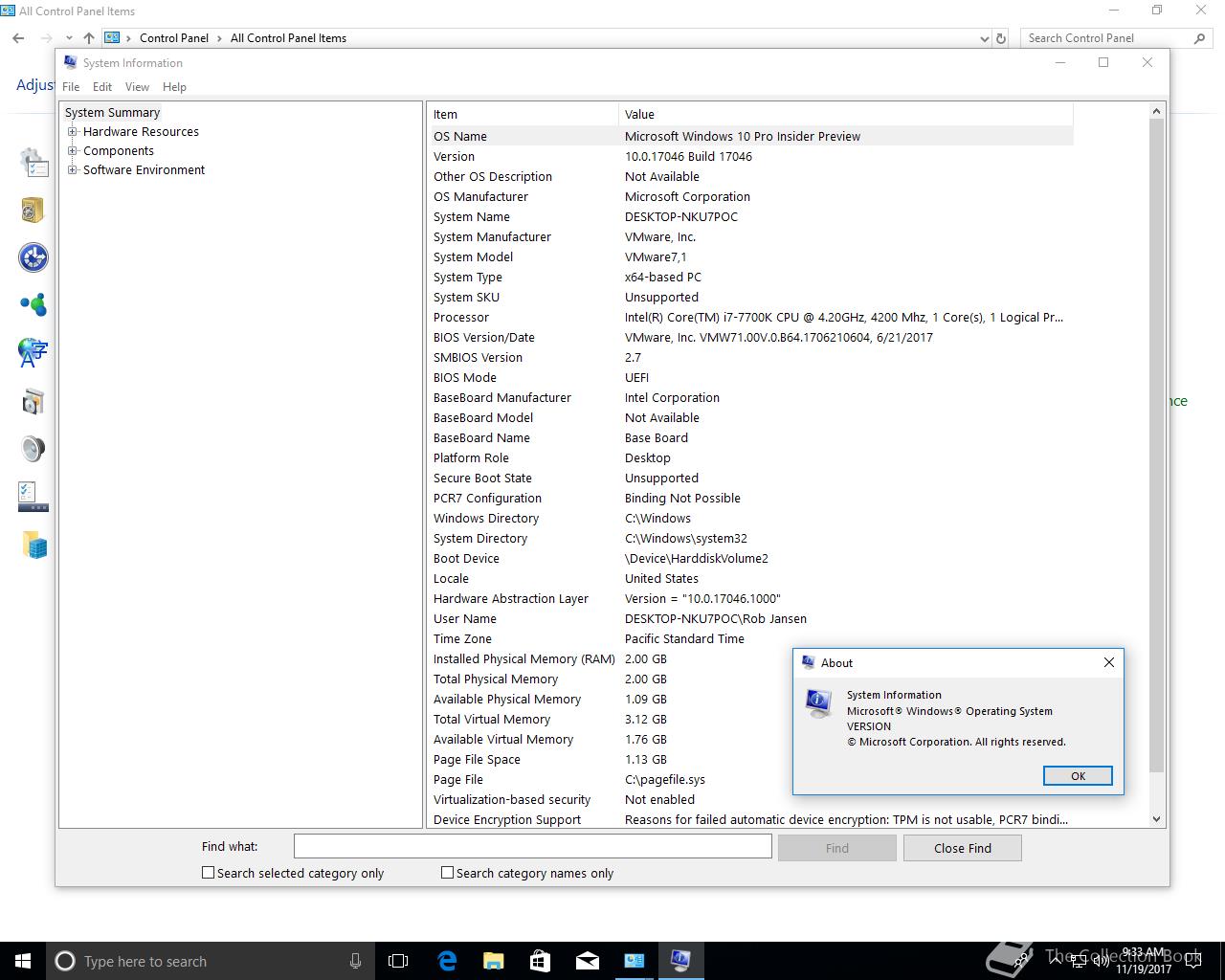Click the details scrollbar down arrow

(x=1156, y=819)
